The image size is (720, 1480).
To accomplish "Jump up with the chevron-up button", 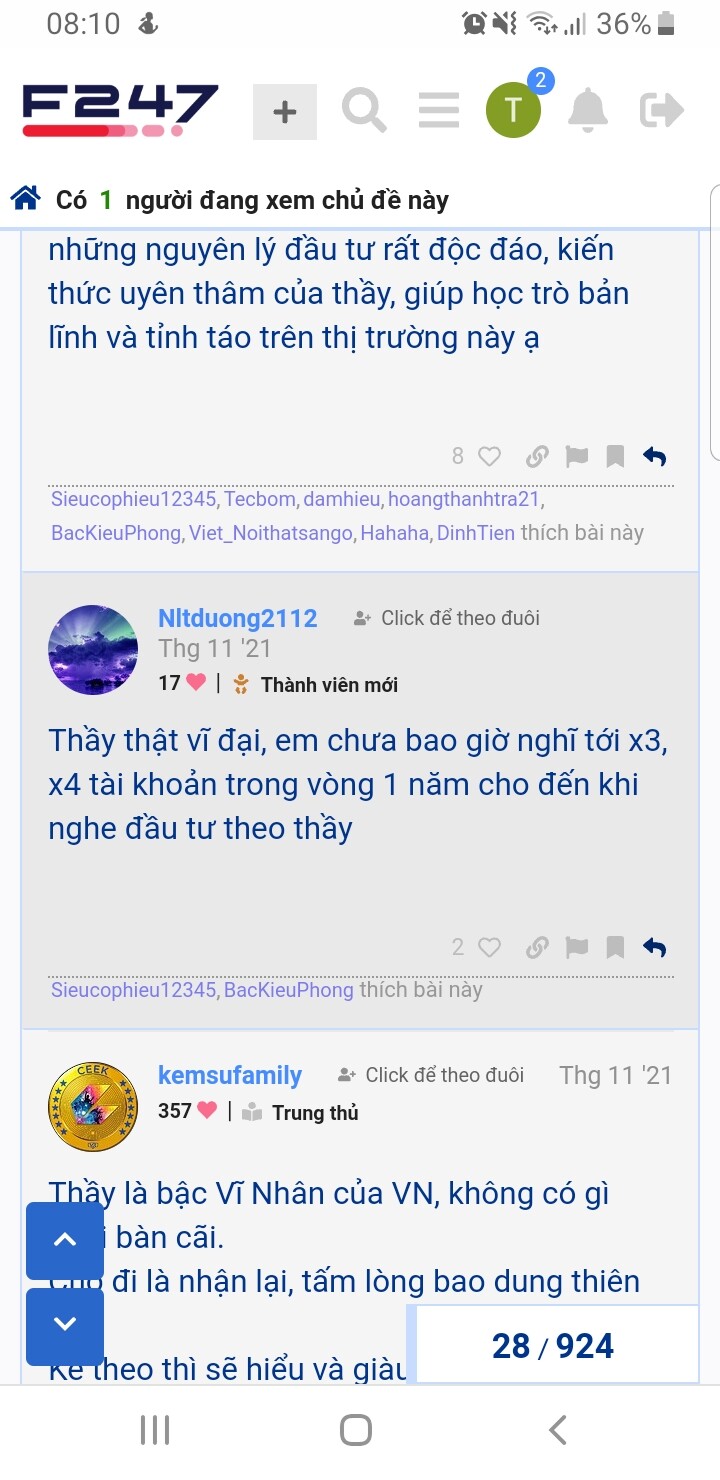I will (65, 1240).
